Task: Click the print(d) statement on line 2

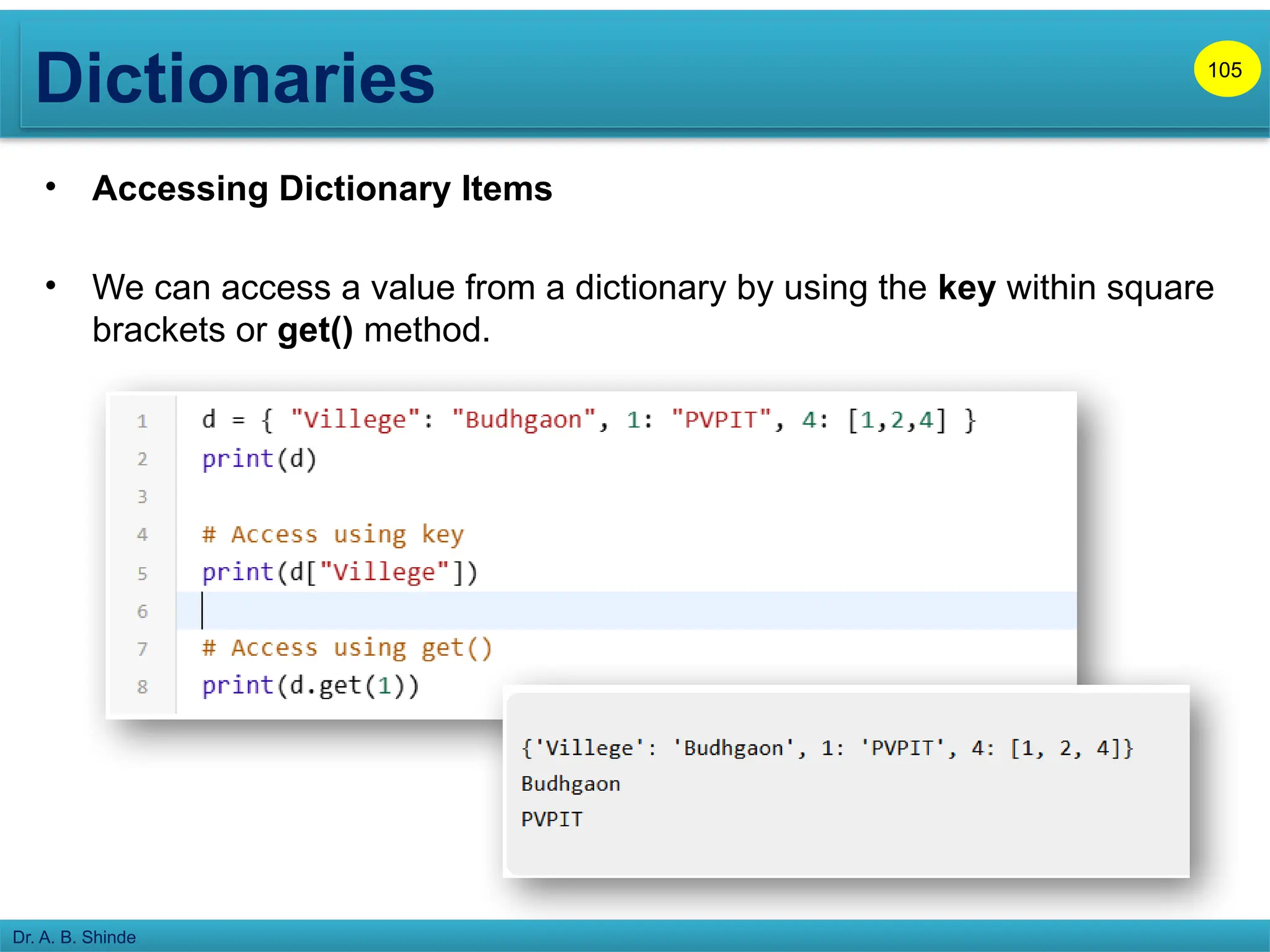Action: tap(259, 459)
